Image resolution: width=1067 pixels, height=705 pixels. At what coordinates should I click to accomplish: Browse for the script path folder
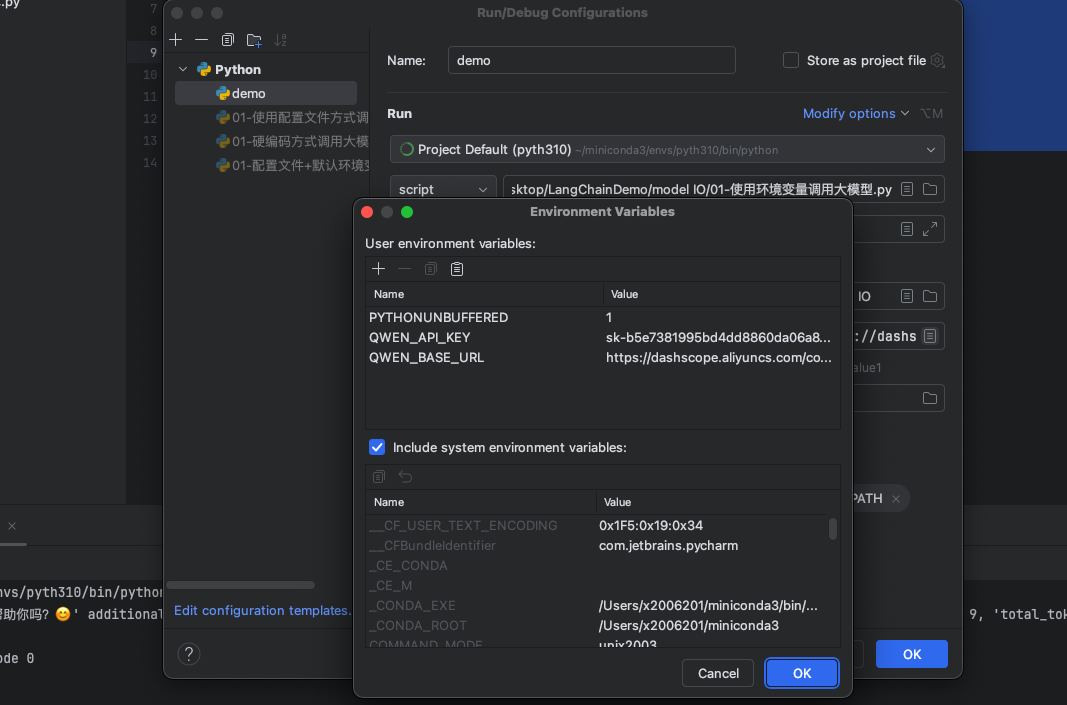tap(930, 189)
